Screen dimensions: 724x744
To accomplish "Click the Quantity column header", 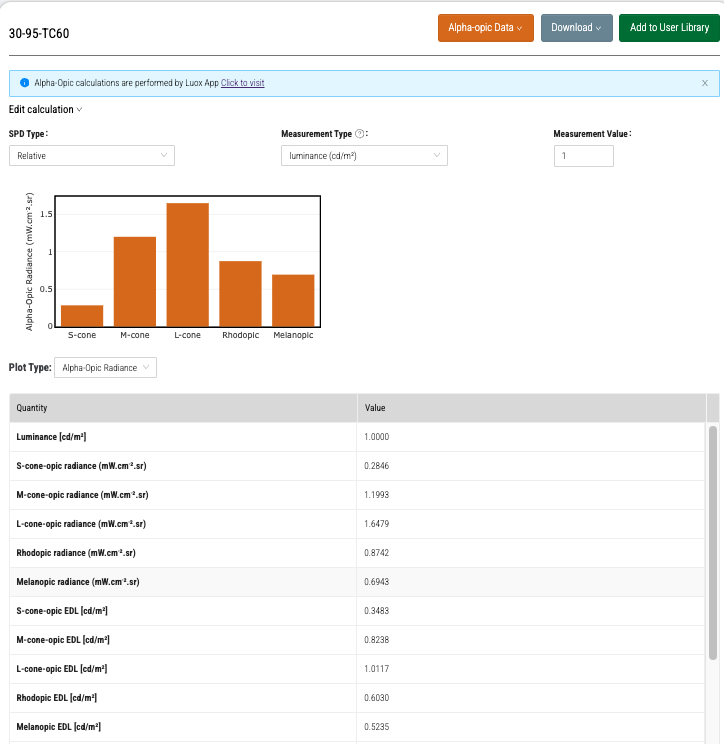I will 183,408.
